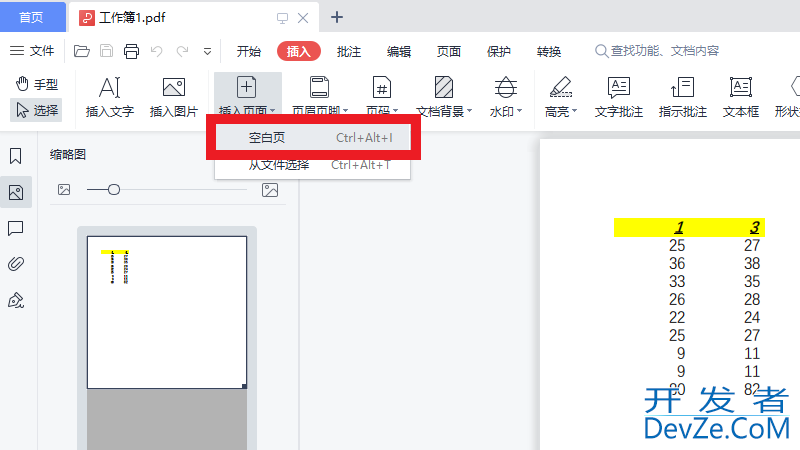Screen dimensions: 800x450
Task: Open the thumbnail sidebar panel
Action: tap(16, 192)
